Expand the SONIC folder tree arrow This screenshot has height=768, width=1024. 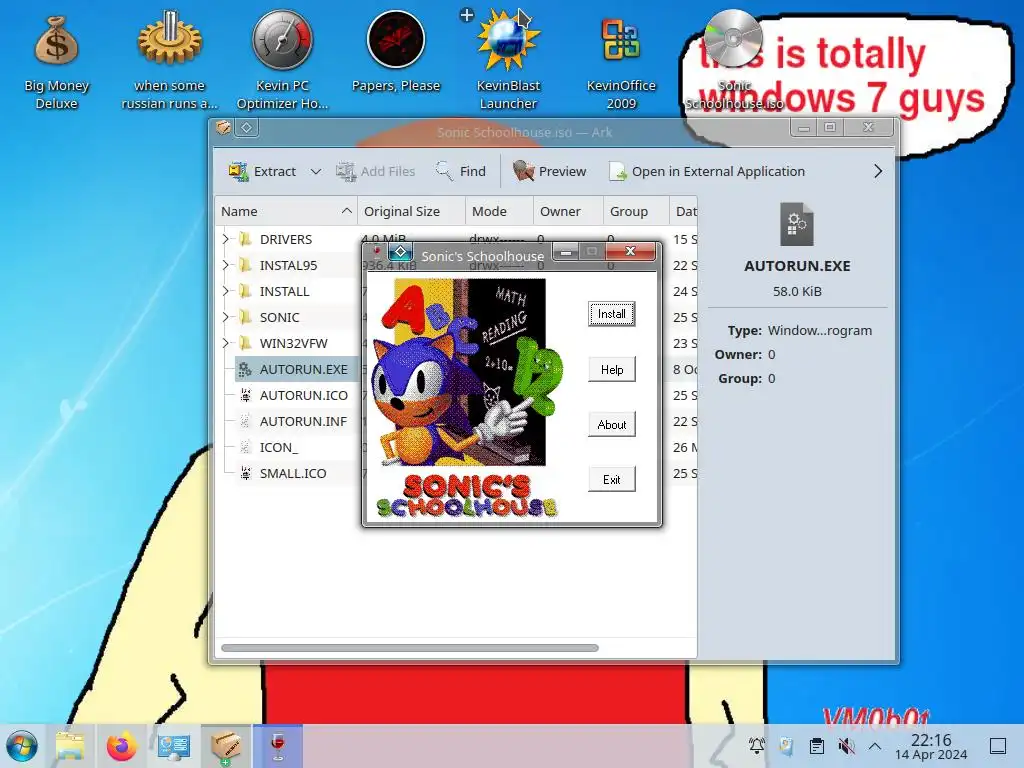click(x=226, y=317)
